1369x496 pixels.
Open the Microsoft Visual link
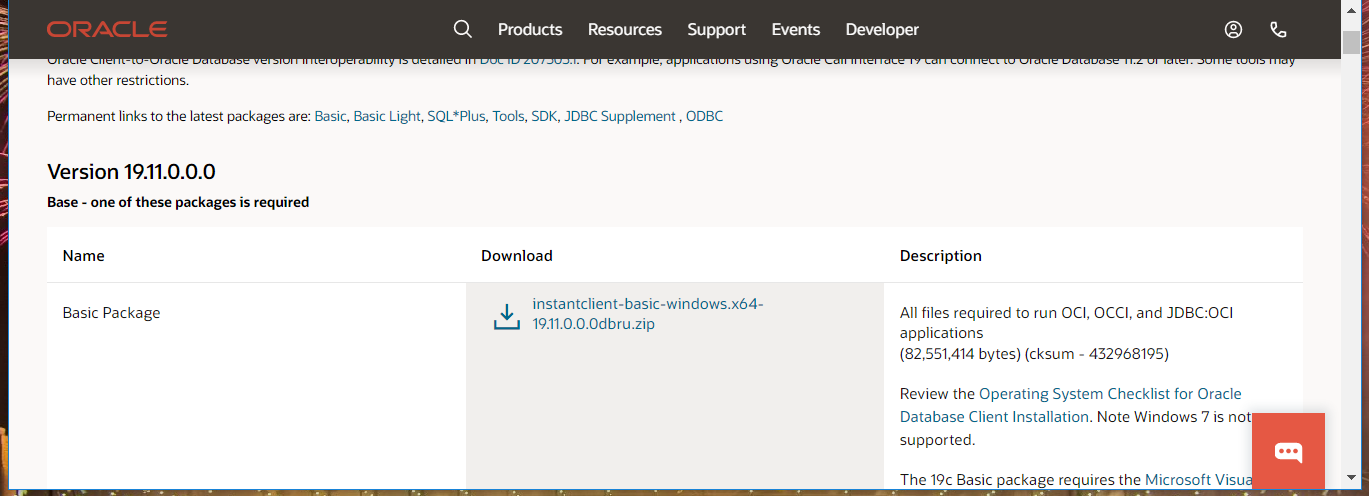pos(1200,479)
